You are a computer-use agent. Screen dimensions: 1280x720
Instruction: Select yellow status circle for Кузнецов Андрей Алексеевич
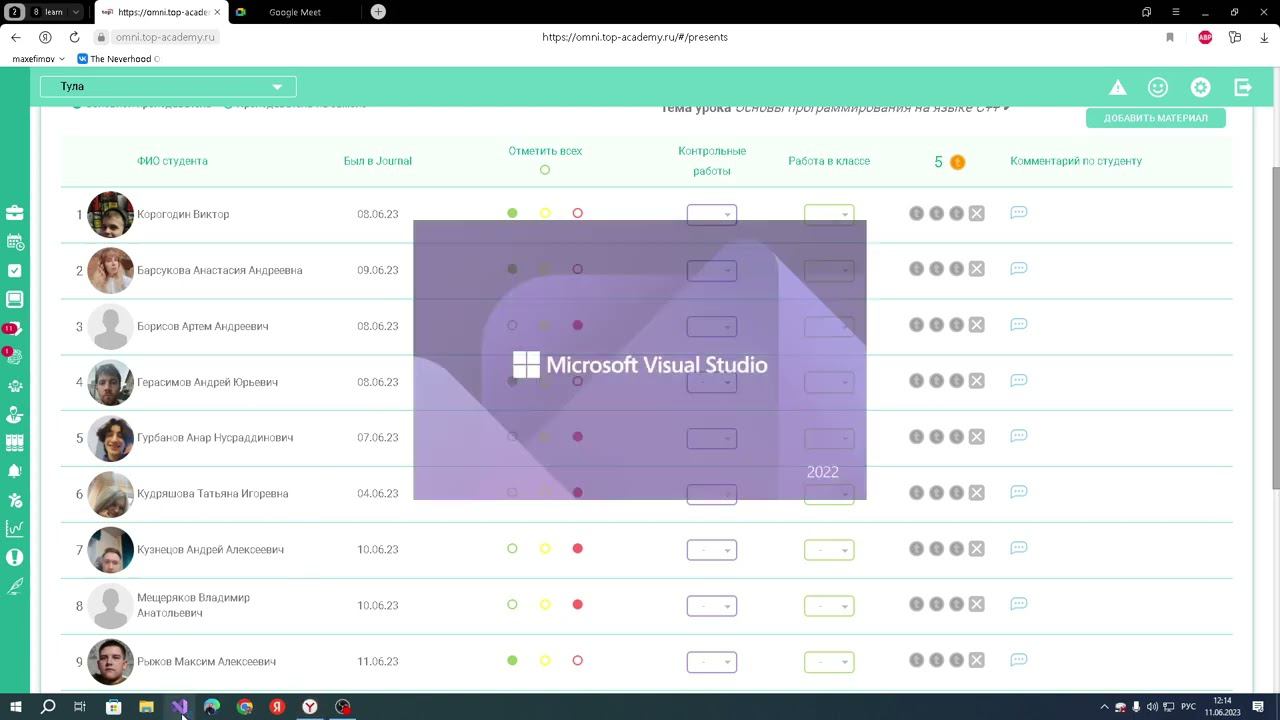click(x=545, y=548)
